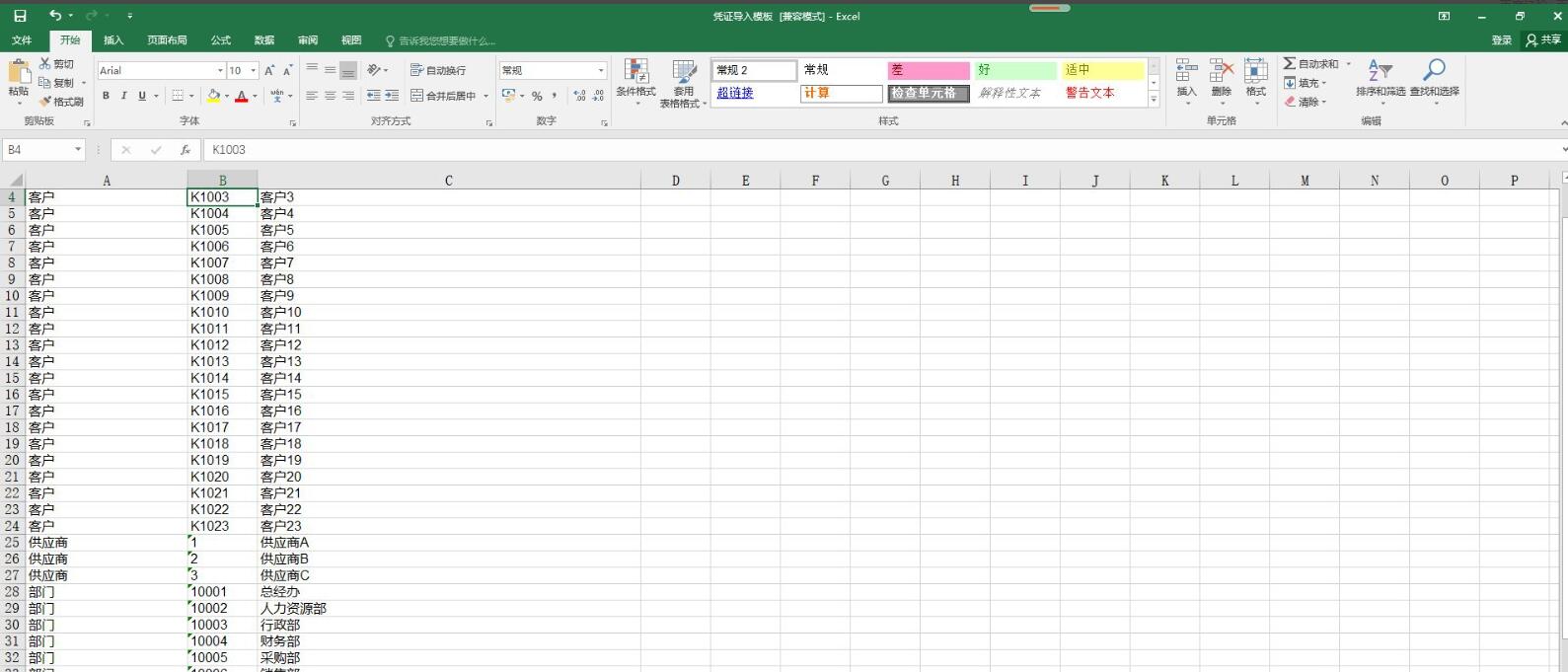The image size is (1568, 672).
Task: Open Sort and Filter (排序和筛选)
Action: [x=1381, y=82]
